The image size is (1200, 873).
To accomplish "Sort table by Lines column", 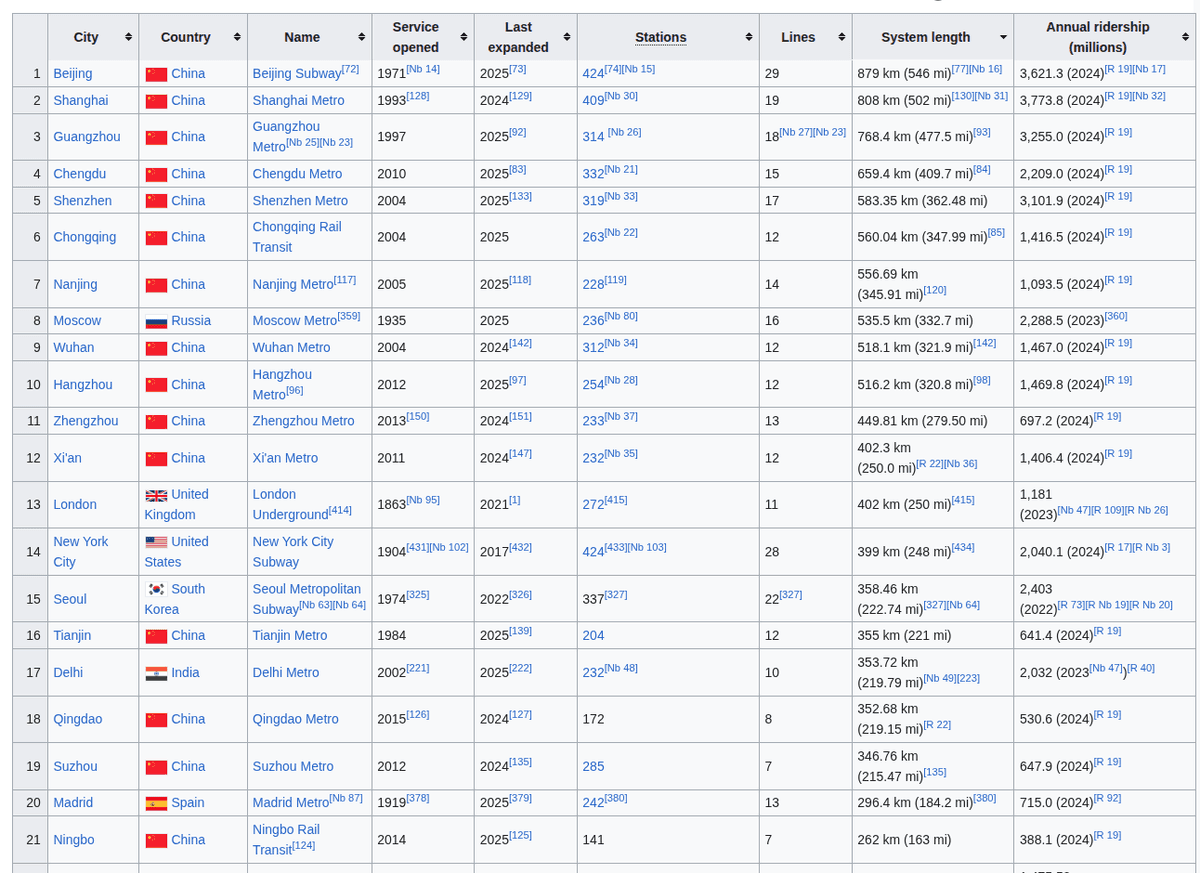I will (842, 37).
